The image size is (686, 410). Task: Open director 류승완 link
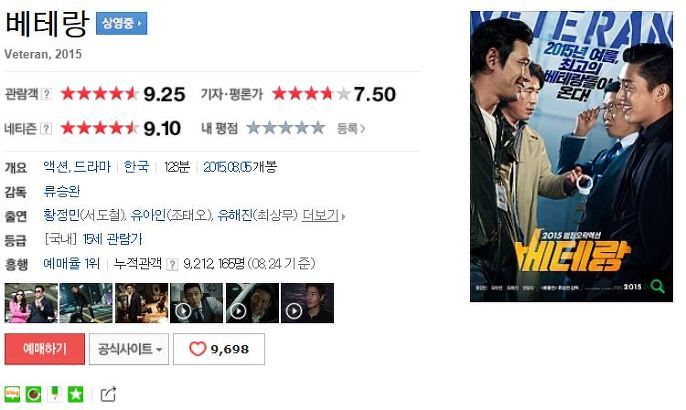click(62, 192)
